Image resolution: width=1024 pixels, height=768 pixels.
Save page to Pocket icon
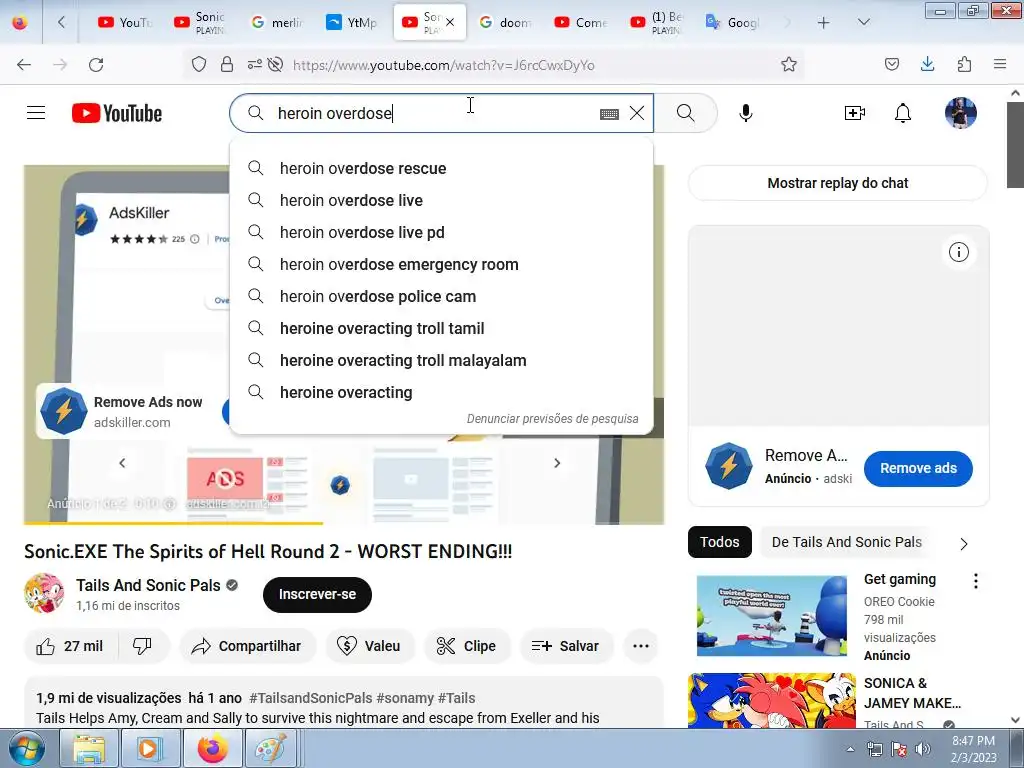[x=891, y=64]
